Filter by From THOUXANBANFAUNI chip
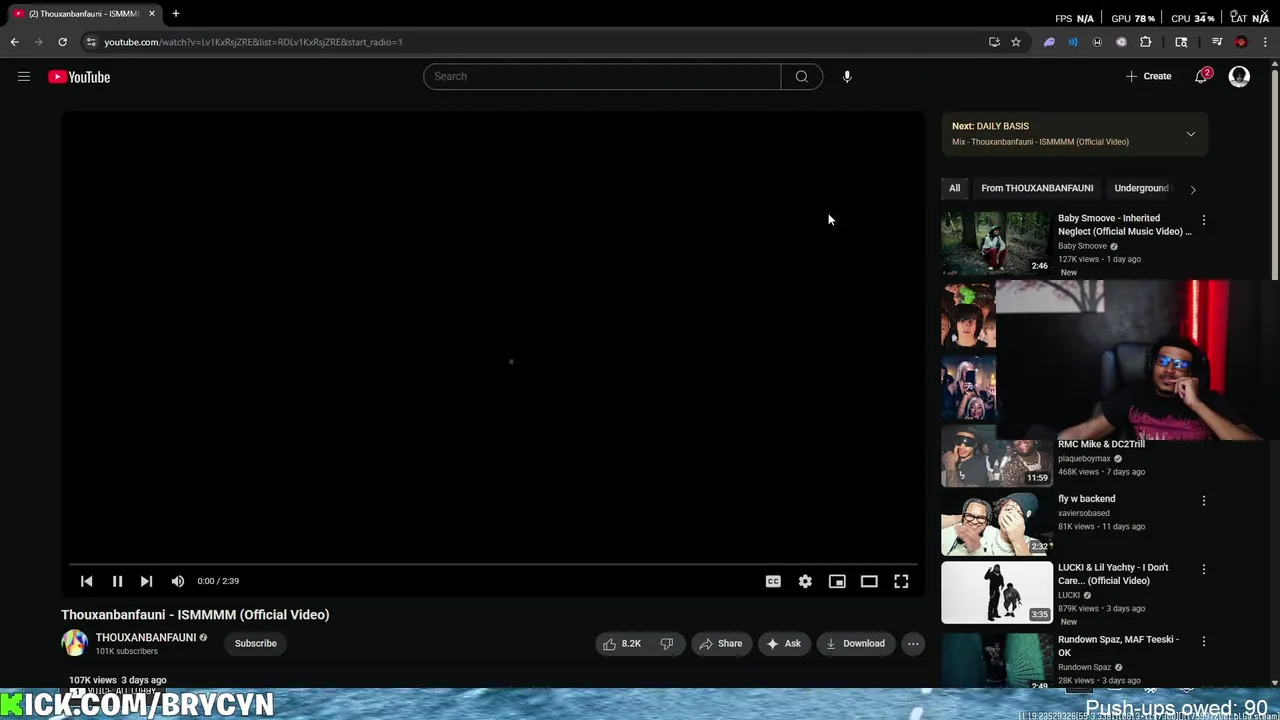This screenshot has width=1280, height=720. click(1037, 188)
